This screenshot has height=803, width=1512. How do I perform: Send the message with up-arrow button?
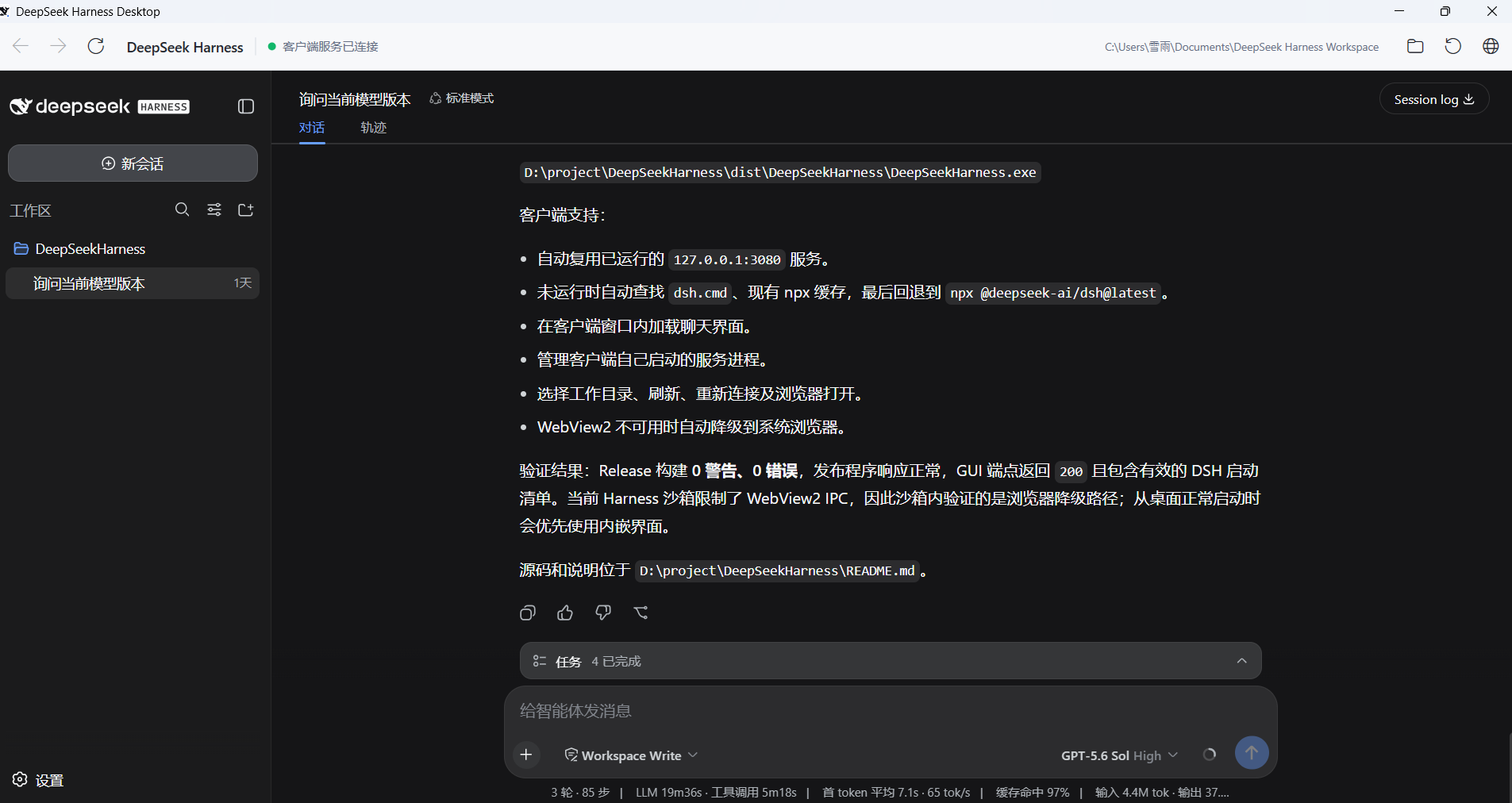tap(1252, 752)
